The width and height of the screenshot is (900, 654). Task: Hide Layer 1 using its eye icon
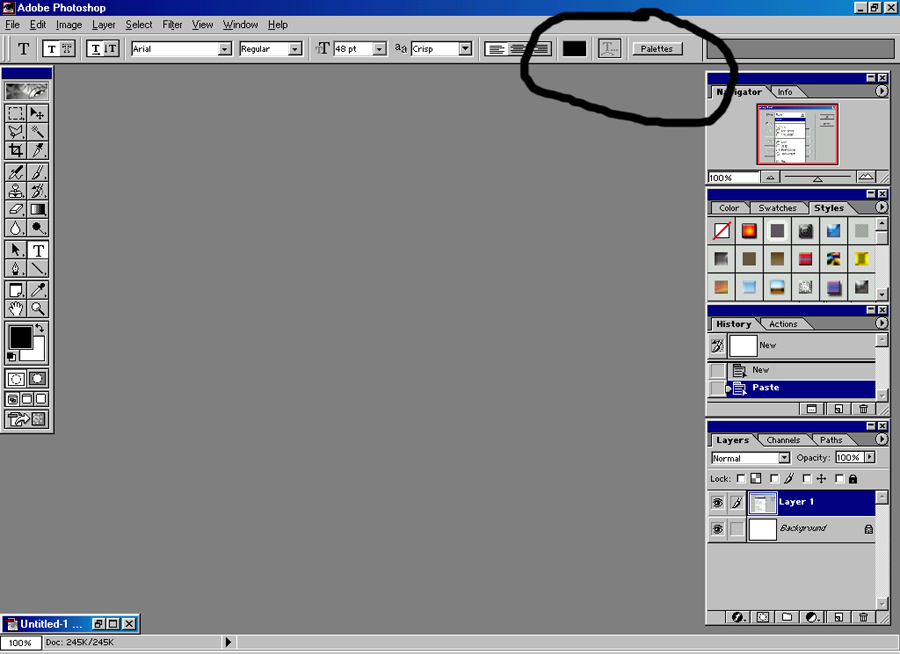point(717,502)
